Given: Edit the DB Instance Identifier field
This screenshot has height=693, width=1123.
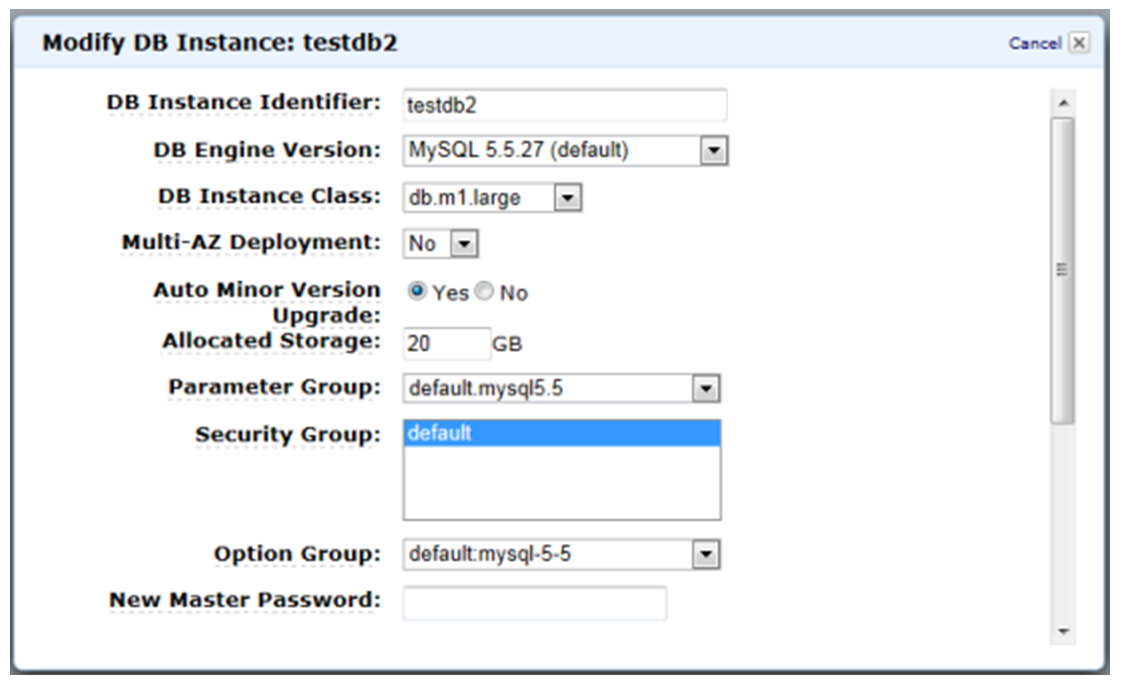Looking at the screenshot, I should pyautogui.click(x=565, y=105).
